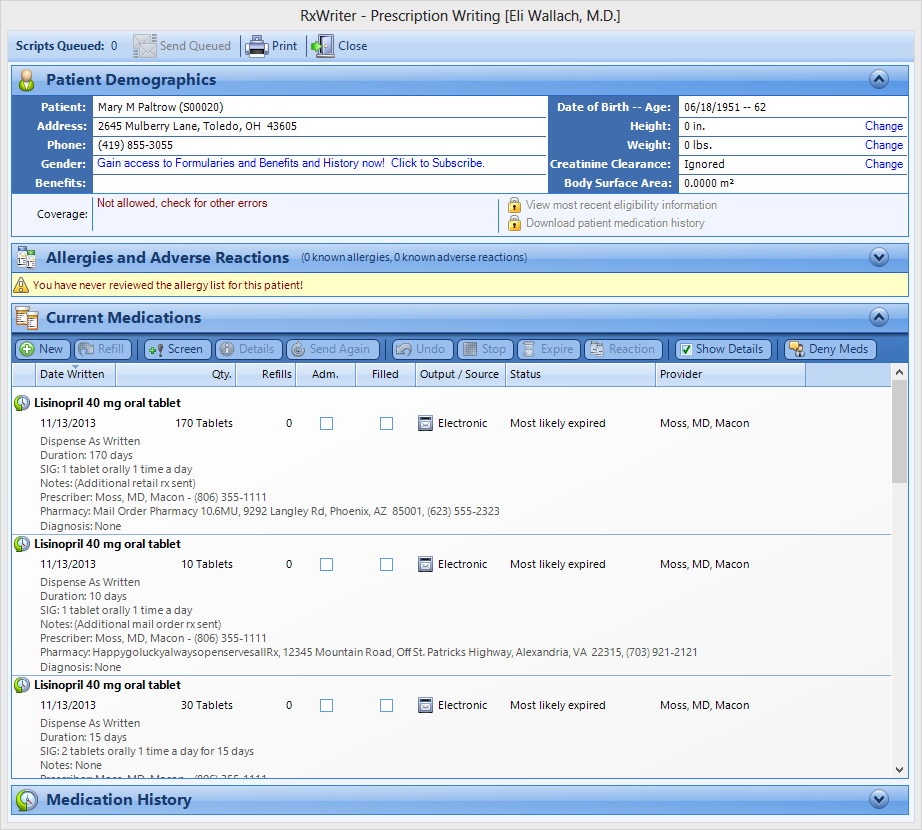Check Filled box for 170 Tablets prescription

386,423
